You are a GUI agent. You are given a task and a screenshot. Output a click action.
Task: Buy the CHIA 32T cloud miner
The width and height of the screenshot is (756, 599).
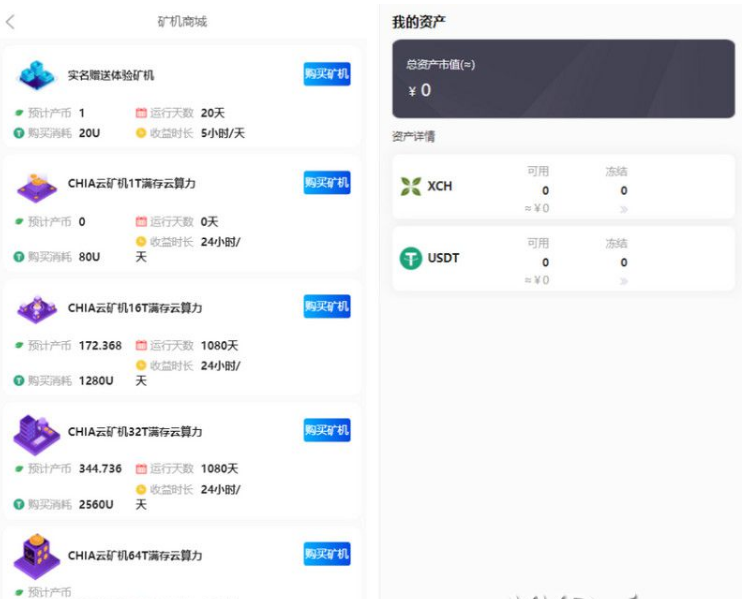(327, 430)
